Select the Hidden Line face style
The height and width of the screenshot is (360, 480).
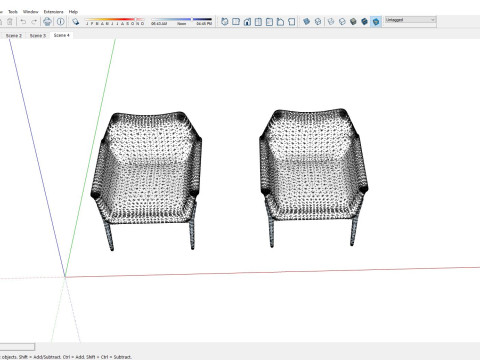coord(342,22)
